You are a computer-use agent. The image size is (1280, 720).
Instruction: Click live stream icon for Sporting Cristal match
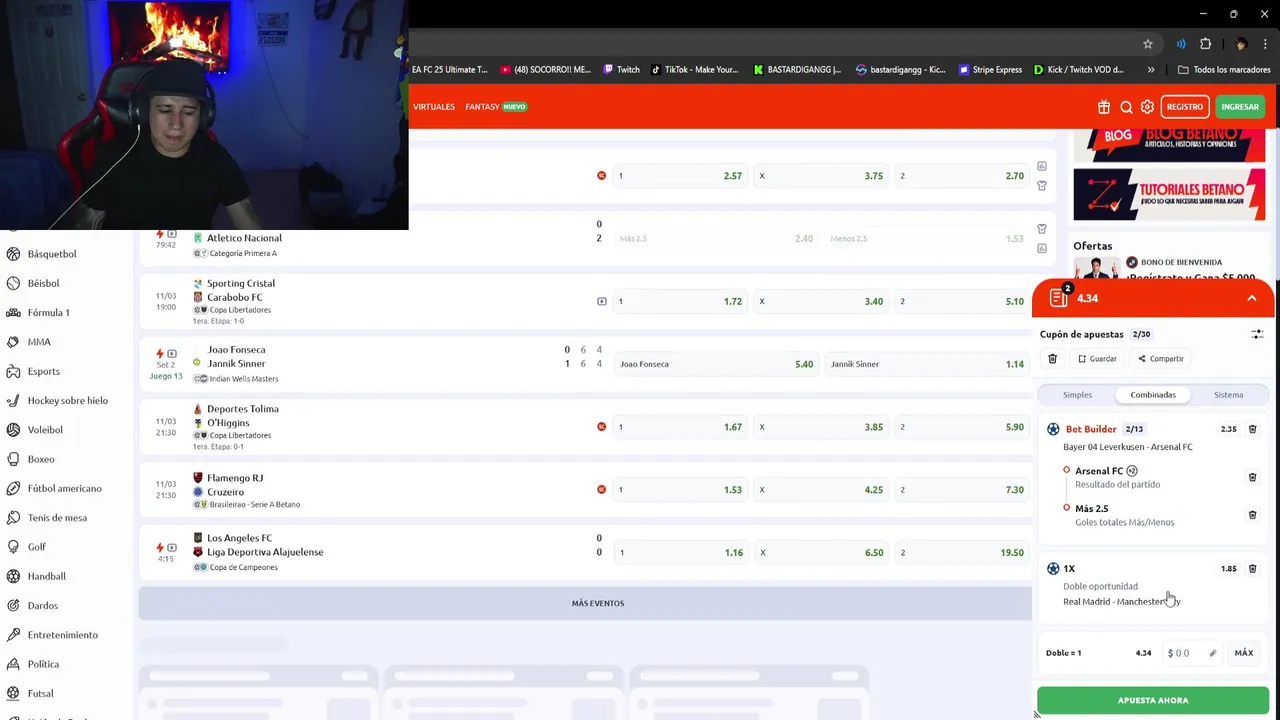coord(601,301)
